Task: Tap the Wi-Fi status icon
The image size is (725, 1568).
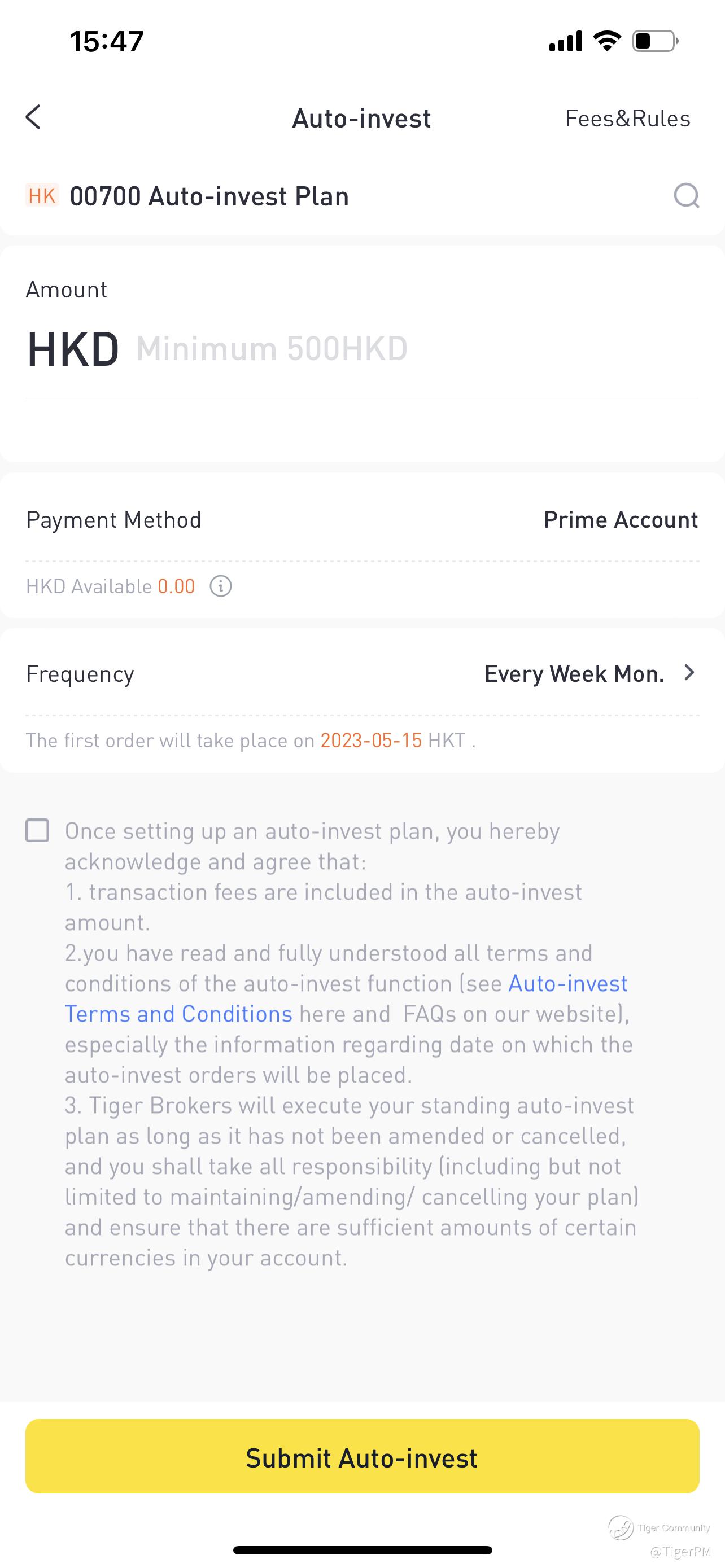Action: pyautogui.click(x=606, y=41)
